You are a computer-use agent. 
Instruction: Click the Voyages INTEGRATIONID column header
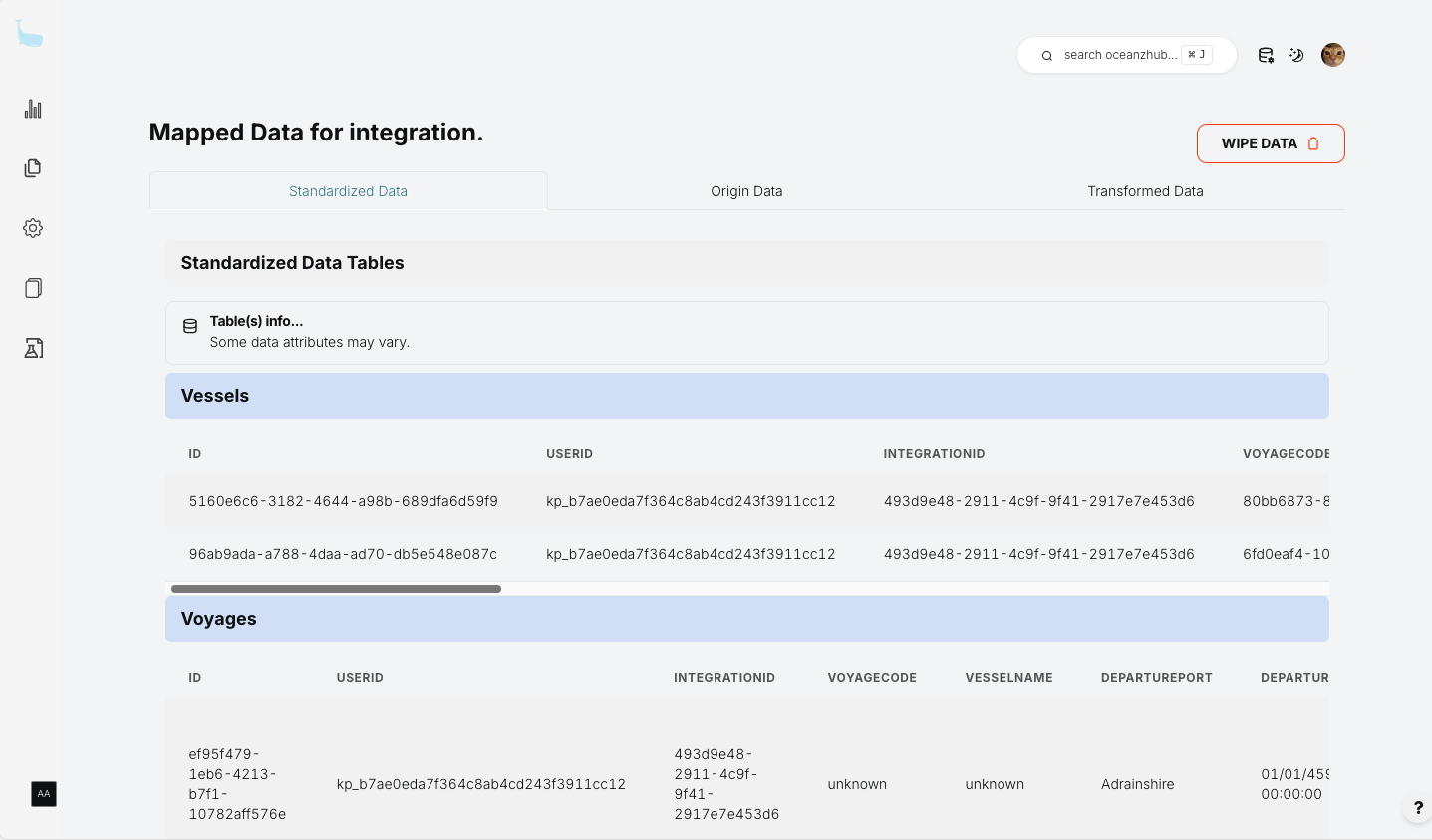coord(724,678)
